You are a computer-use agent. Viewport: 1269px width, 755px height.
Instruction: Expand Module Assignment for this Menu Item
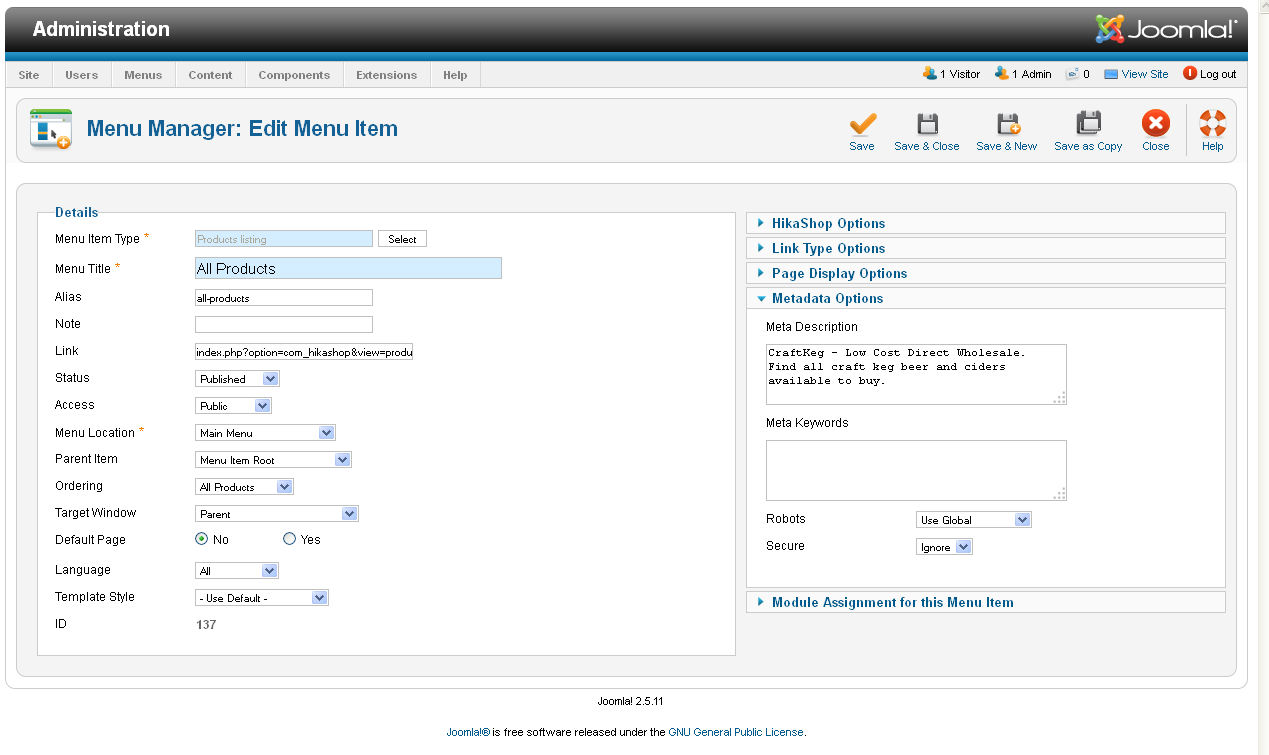[x=986, y=602]
